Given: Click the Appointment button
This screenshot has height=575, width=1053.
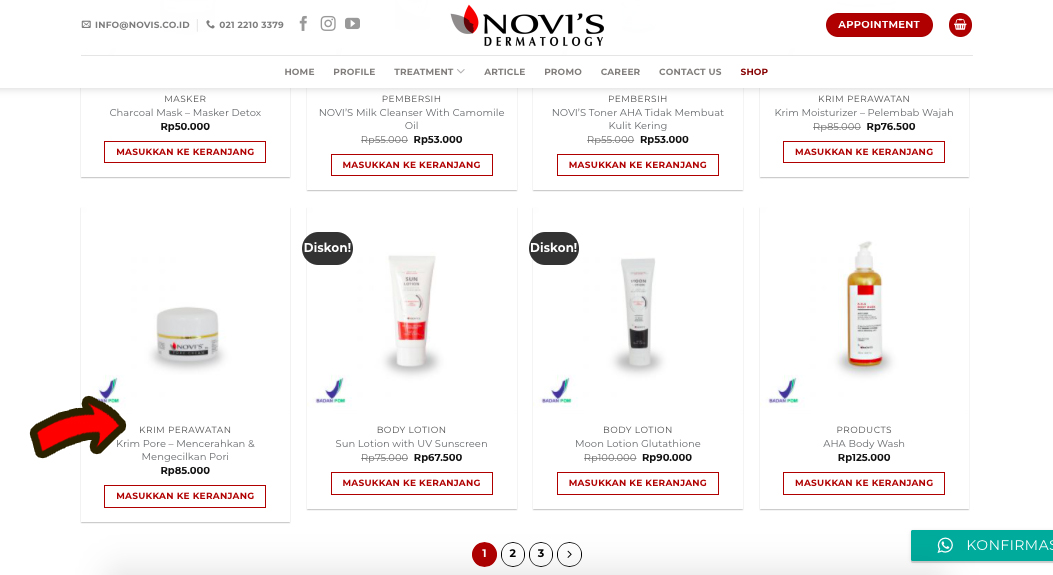Looking at the screenshot, I should point(879,25).
